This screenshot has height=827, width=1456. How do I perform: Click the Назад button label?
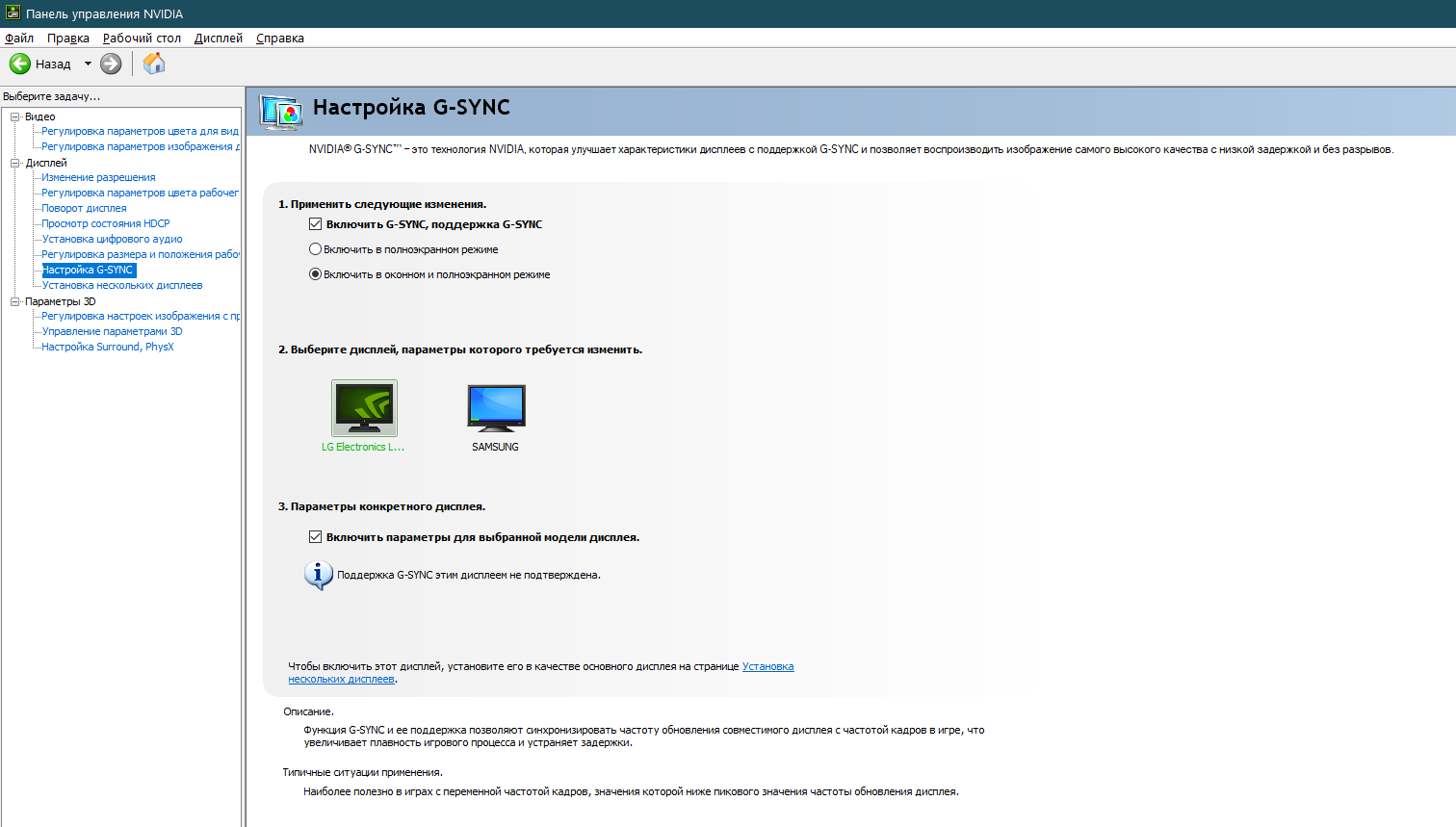pyautogui.click(x=53, y=65)
